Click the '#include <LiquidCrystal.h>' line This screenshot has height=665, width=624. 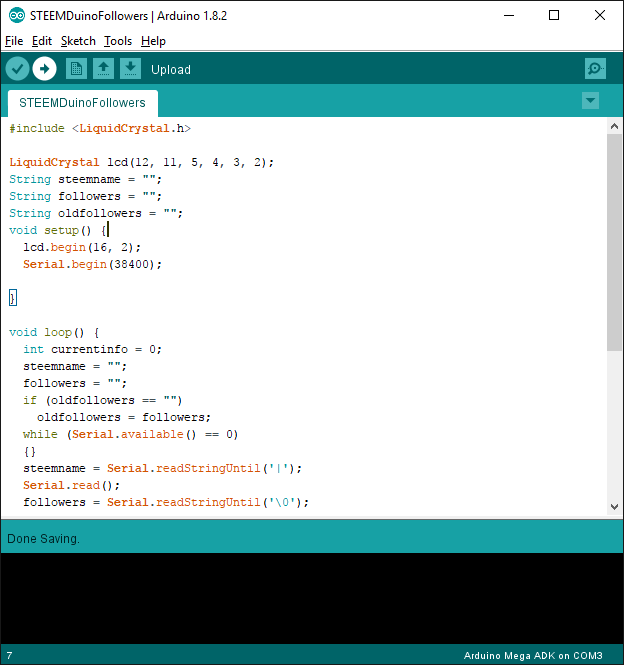[x=100, y=129]
